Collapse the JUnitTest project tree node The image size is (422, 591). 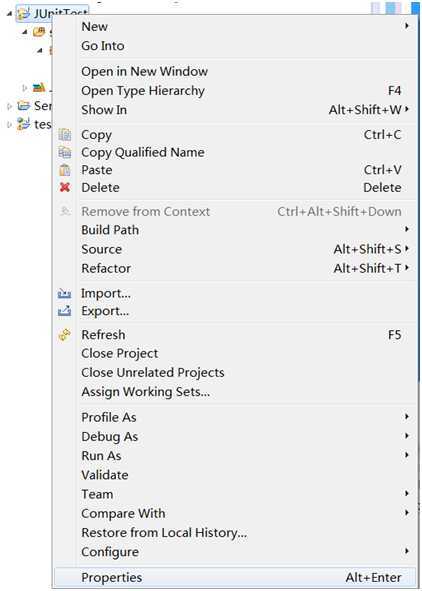[9, 14]
